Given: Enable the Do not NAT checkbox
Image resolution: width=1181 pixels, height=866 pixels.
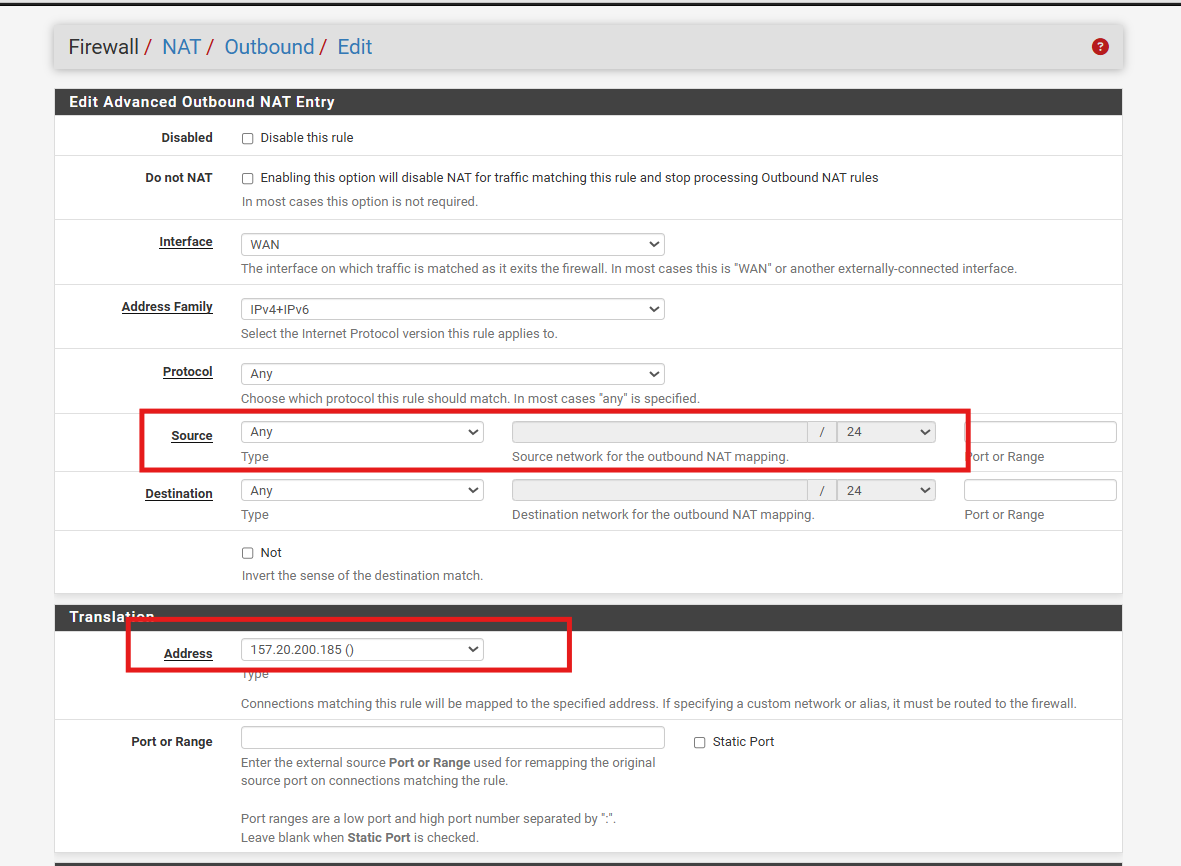Looking at the screenshot, I should coord(248,178).
